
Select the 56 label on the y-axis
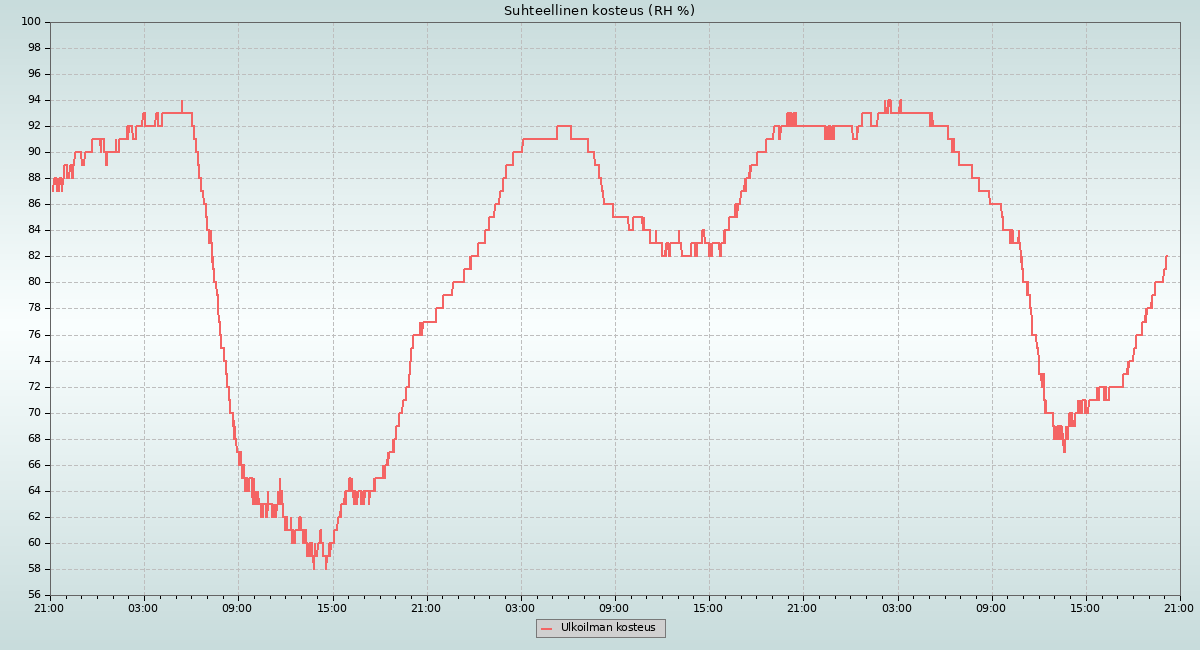(33, 595)
